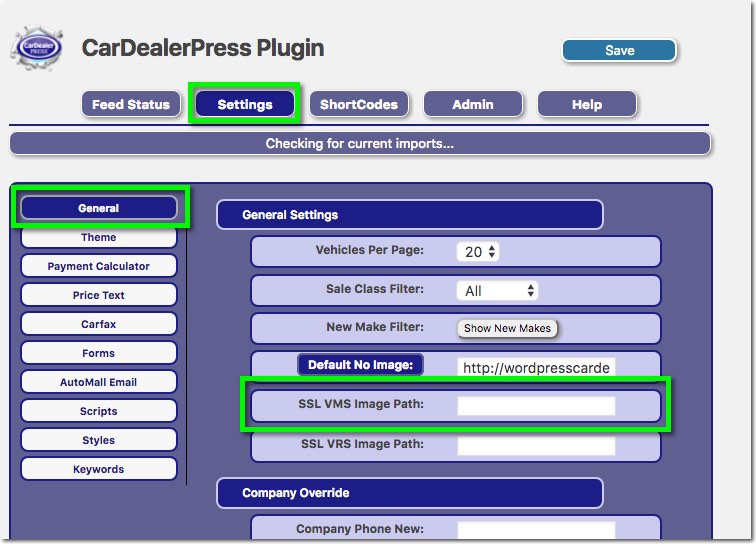756x544 pixels.
Task: Go to the Admin tab
Action: click(x=472, y=104)
